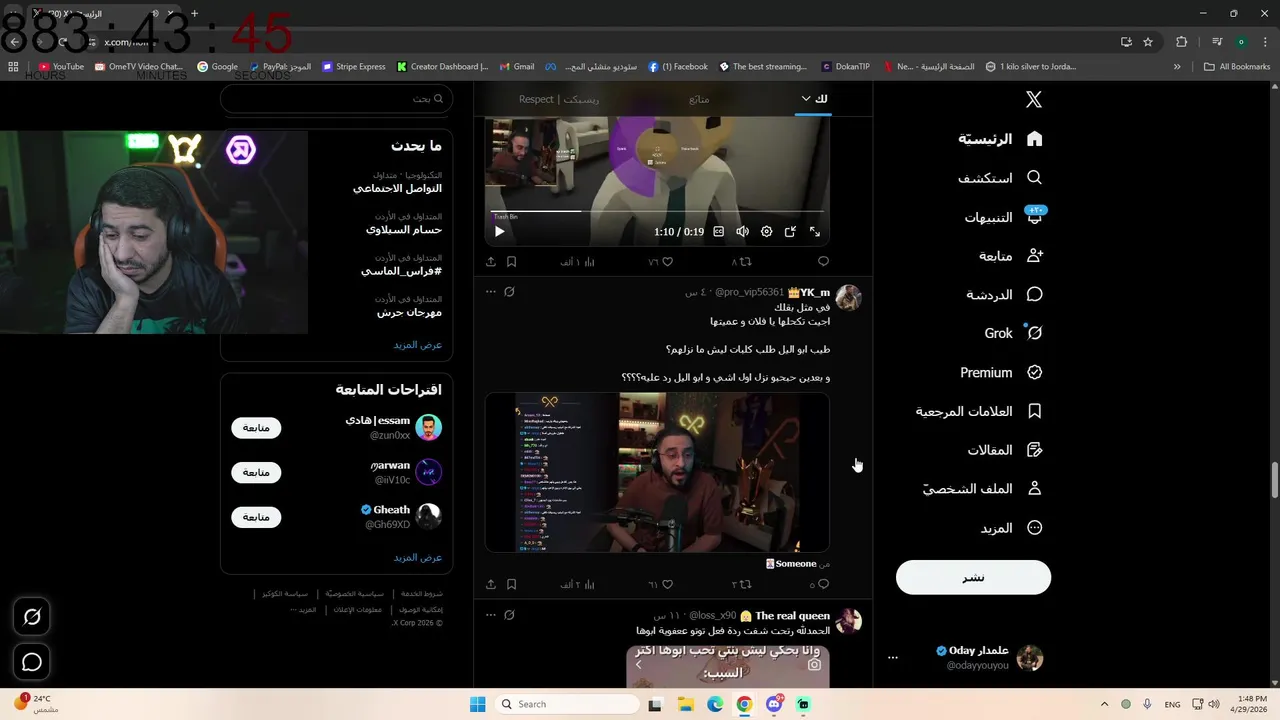The height and width of the screenshot is (720, 1280).
Task: Open the YouTube bookmark in Chrome
Action: [61, 67]
